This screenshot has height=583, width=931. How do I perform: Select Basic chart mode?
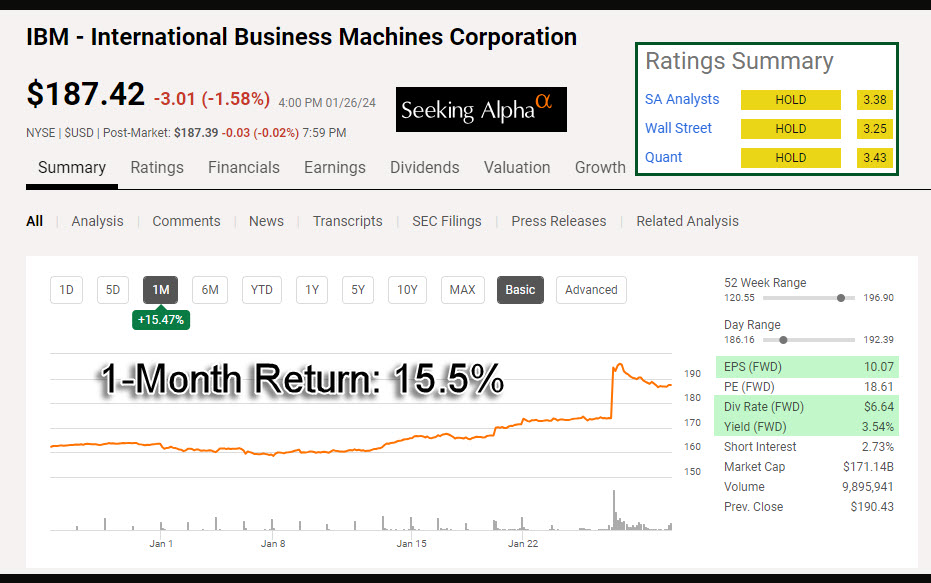pos(520,290)
